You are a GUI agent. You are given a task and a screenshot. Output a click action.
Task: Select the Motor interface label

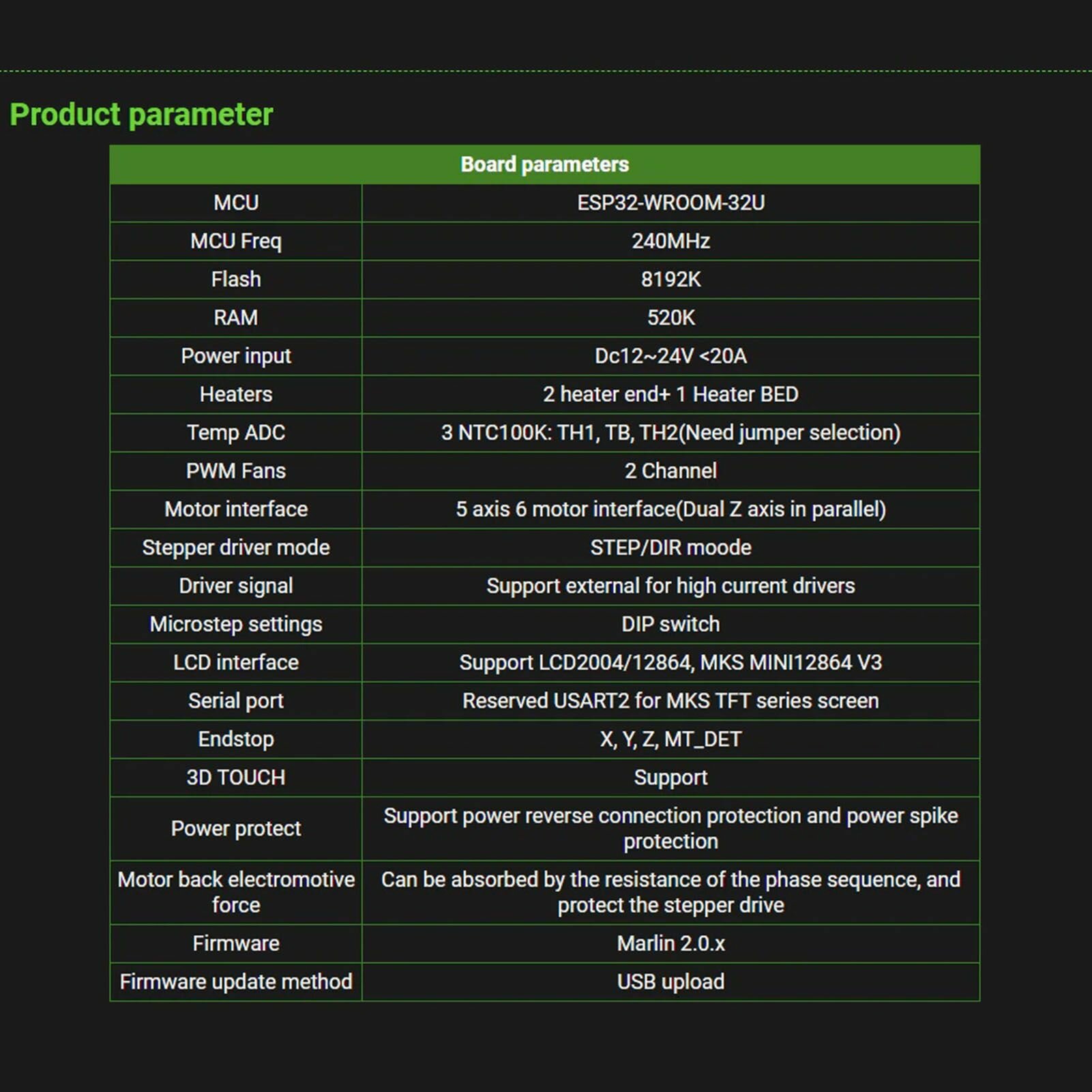236,509
